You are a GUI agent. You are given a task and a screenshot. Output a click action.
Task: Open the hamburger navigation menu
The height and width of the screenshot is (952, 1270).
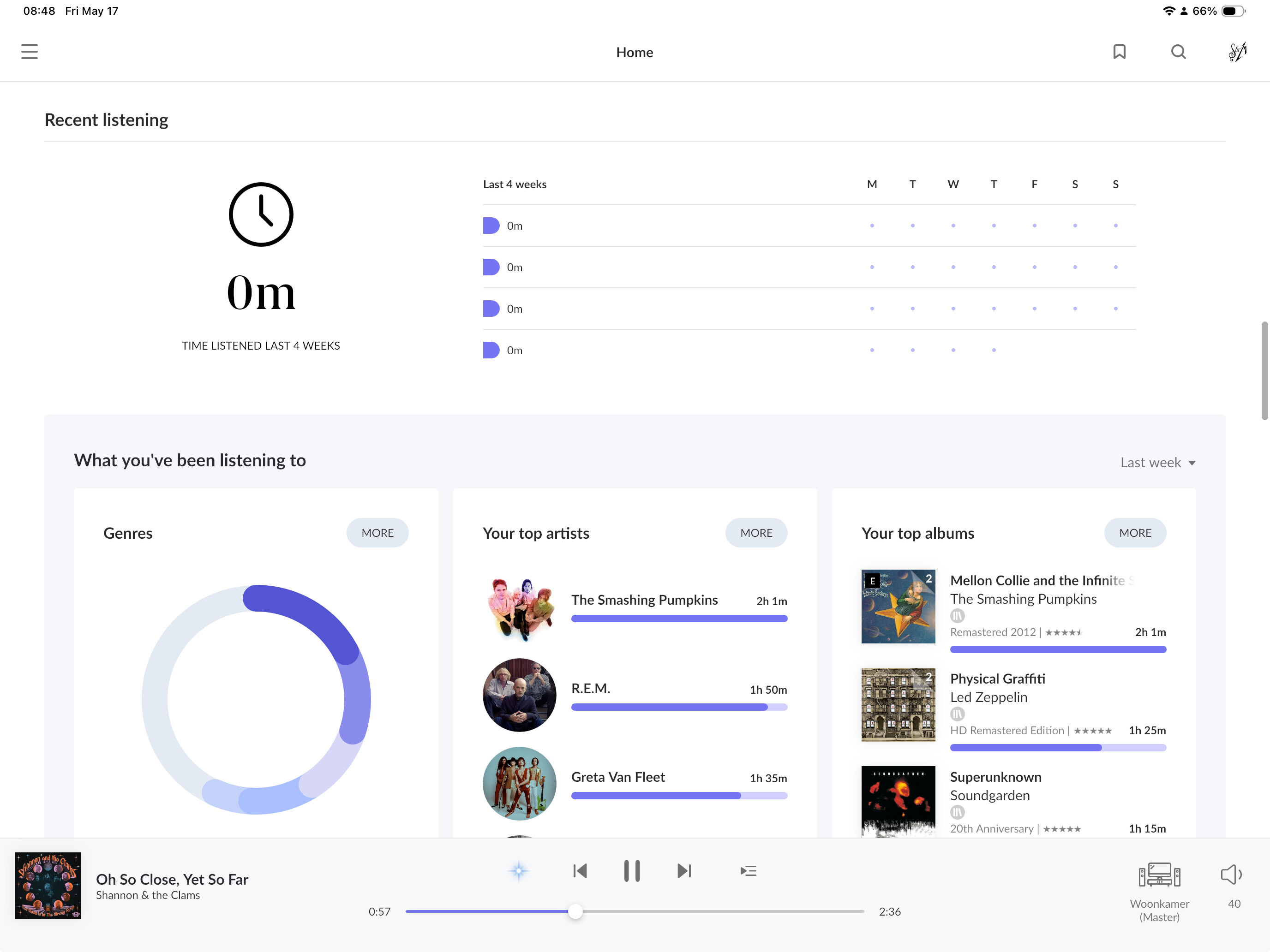29,52
